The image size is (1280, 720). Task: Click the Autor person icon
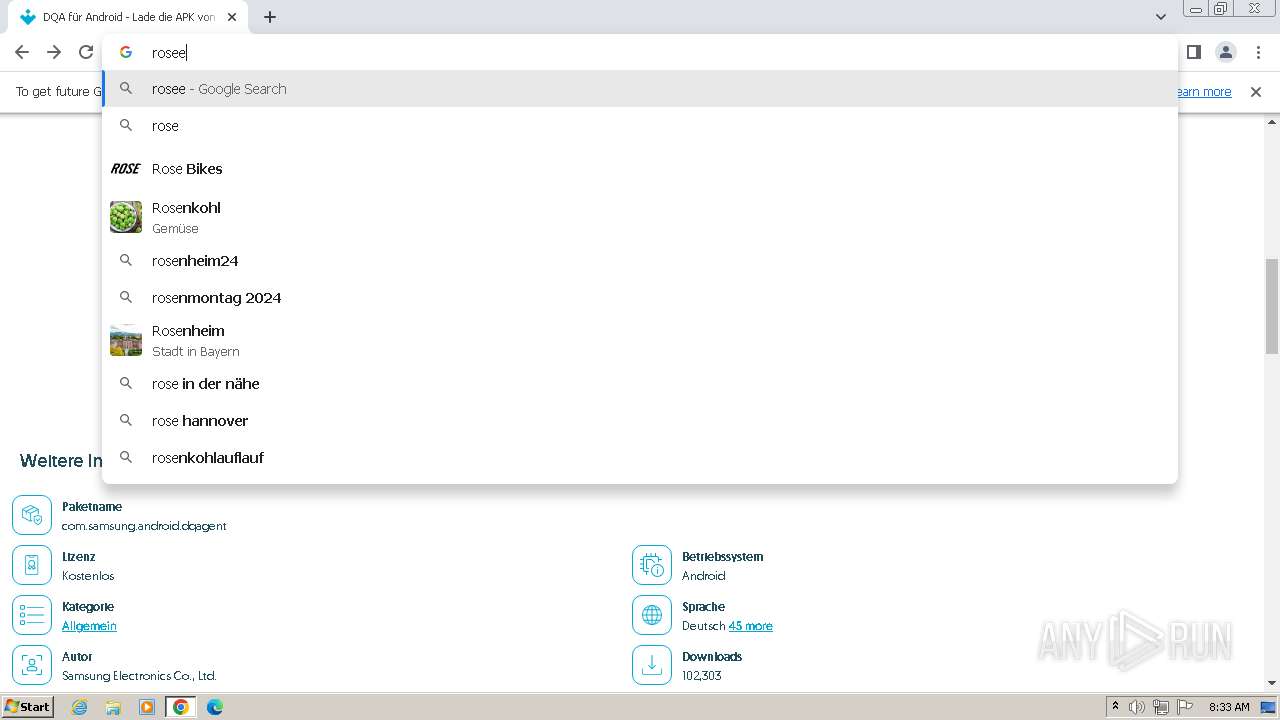[32, 665]
